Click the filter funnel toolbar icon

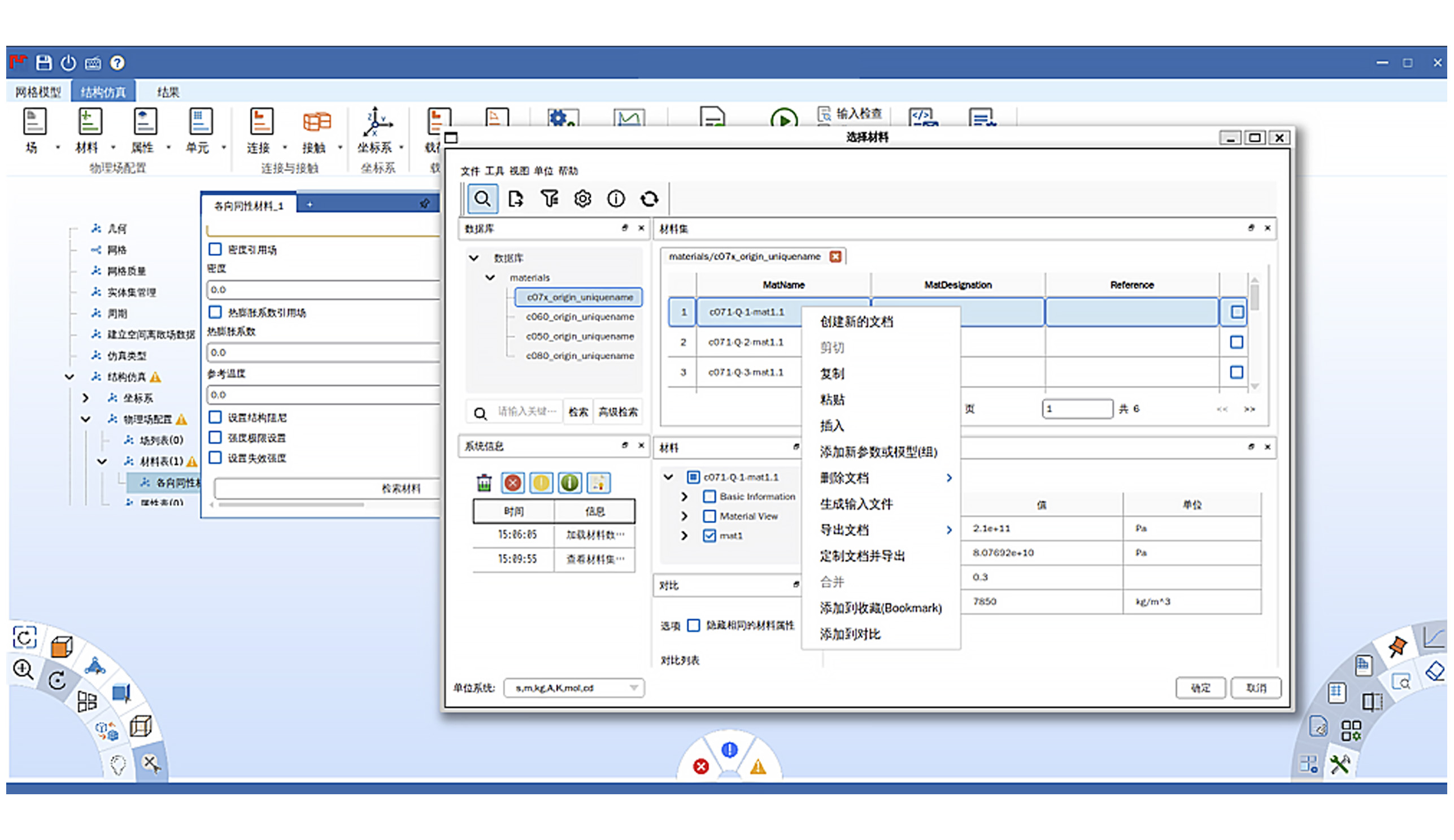[x=549, y=199]
